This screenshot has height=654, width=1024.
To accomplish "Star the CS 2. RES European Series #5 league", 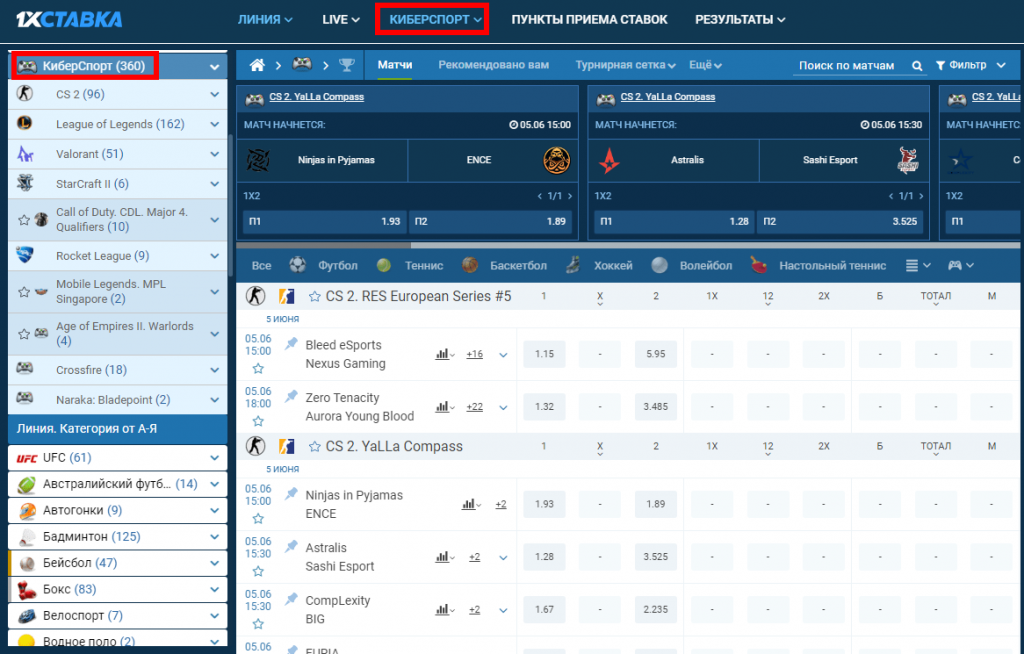I will pyautogui.click(x=314, y=297).
